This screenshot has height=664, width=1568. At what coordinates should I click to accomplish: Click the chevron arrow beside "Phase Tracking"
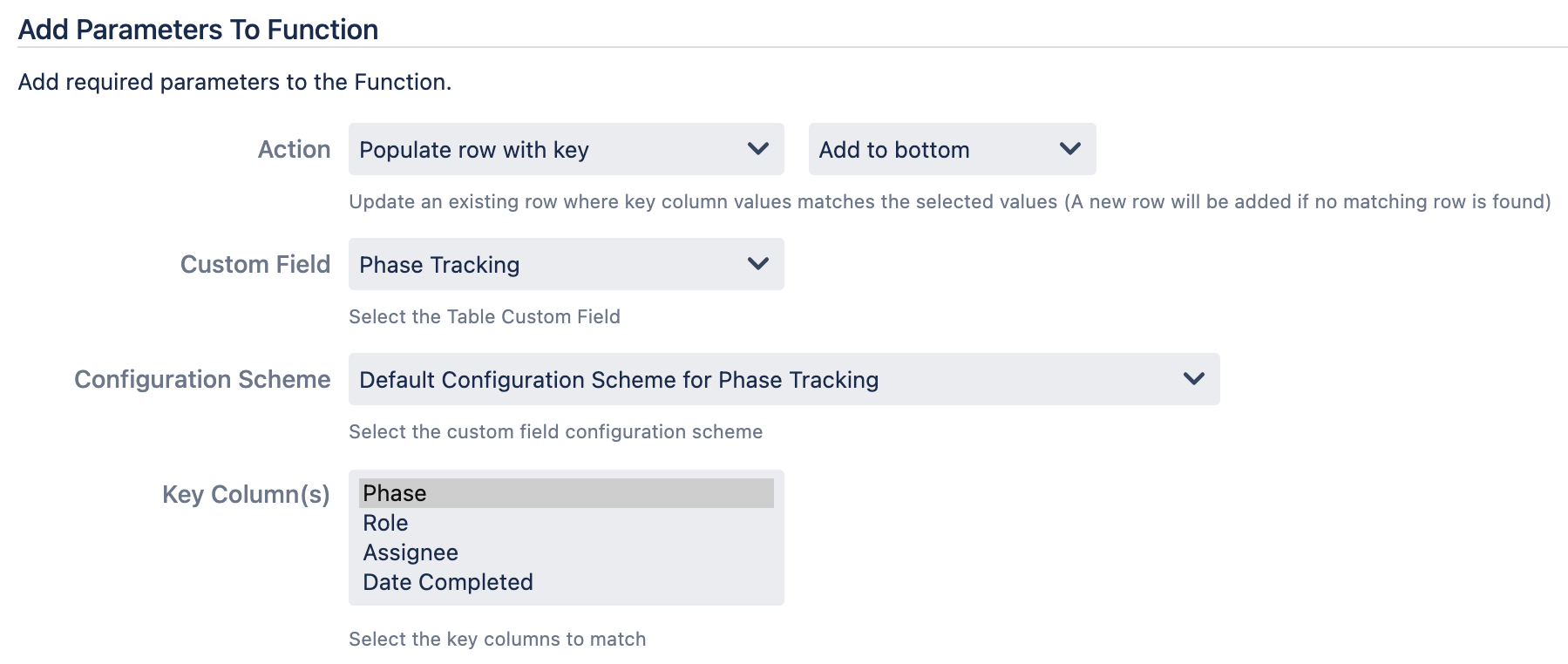pyautogui.click(x=758, y=264)
